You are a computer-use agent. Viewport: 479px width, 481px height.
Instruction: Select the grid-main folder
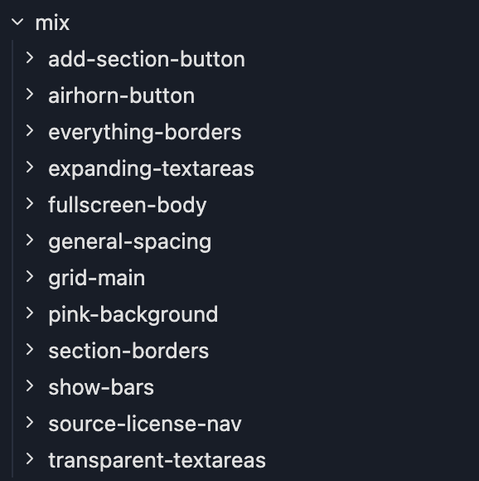97,278
